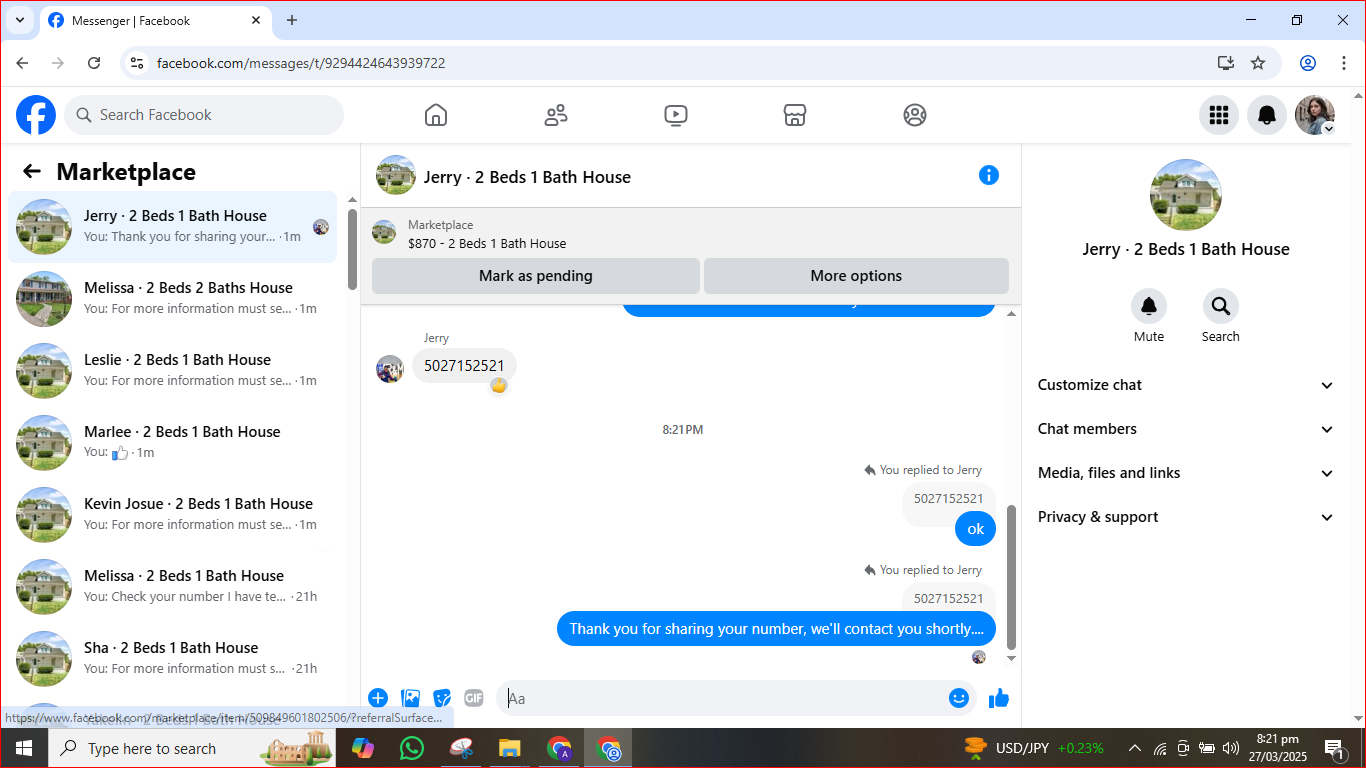Click the chat header title Jerry · 2 Beds

point(527,177)
